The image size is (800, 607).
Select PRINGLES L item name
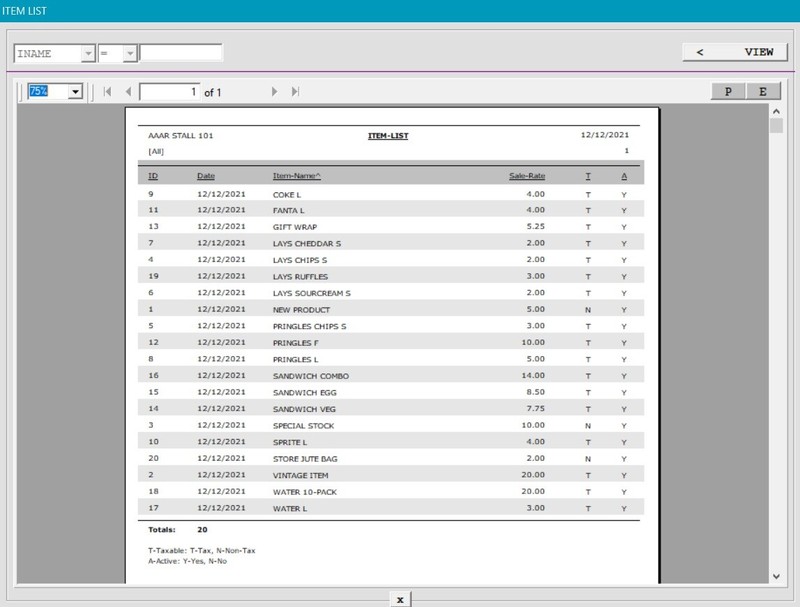point(295,360)
